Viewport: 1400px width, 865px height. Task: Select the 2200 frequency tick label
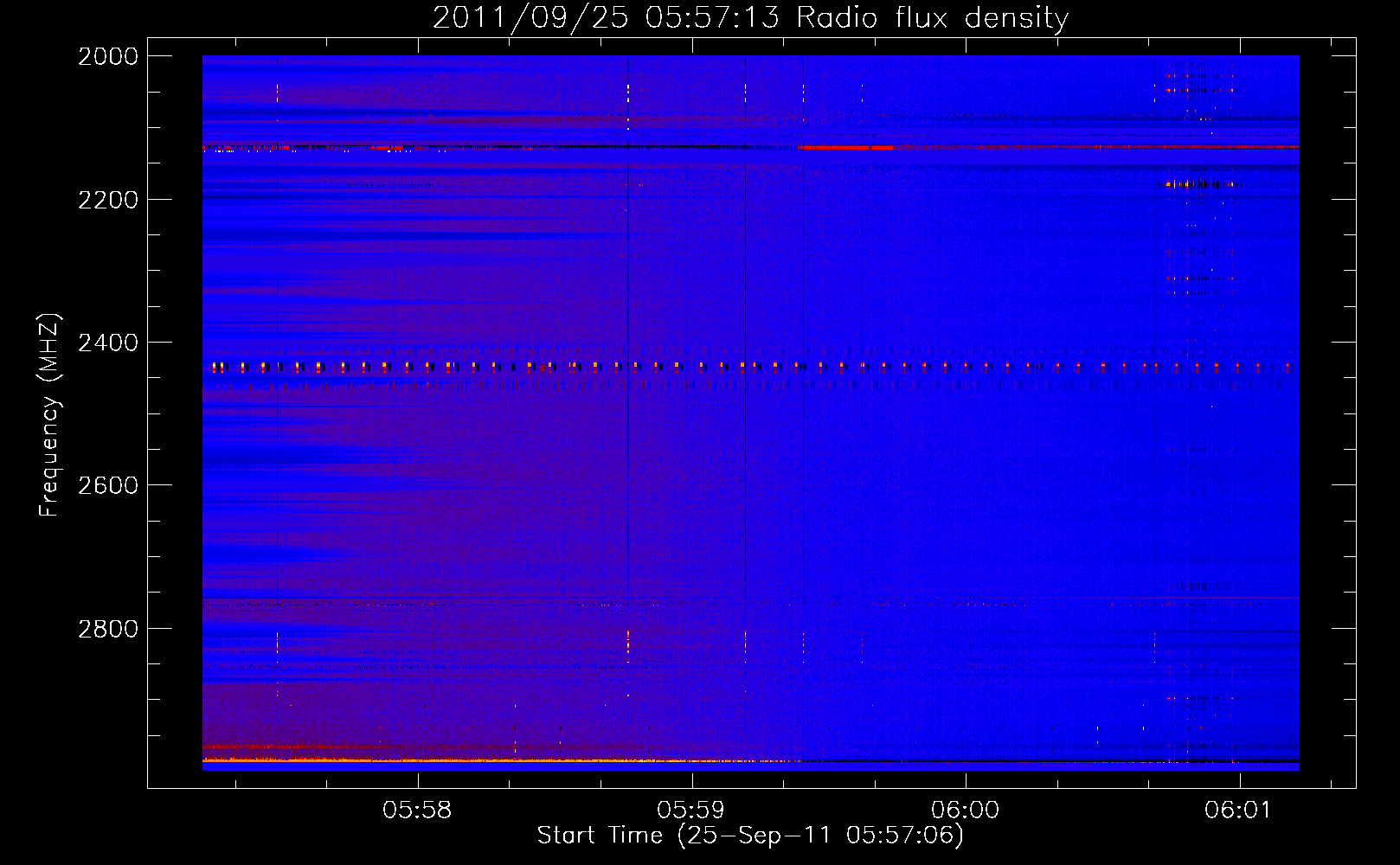point(108,200)
